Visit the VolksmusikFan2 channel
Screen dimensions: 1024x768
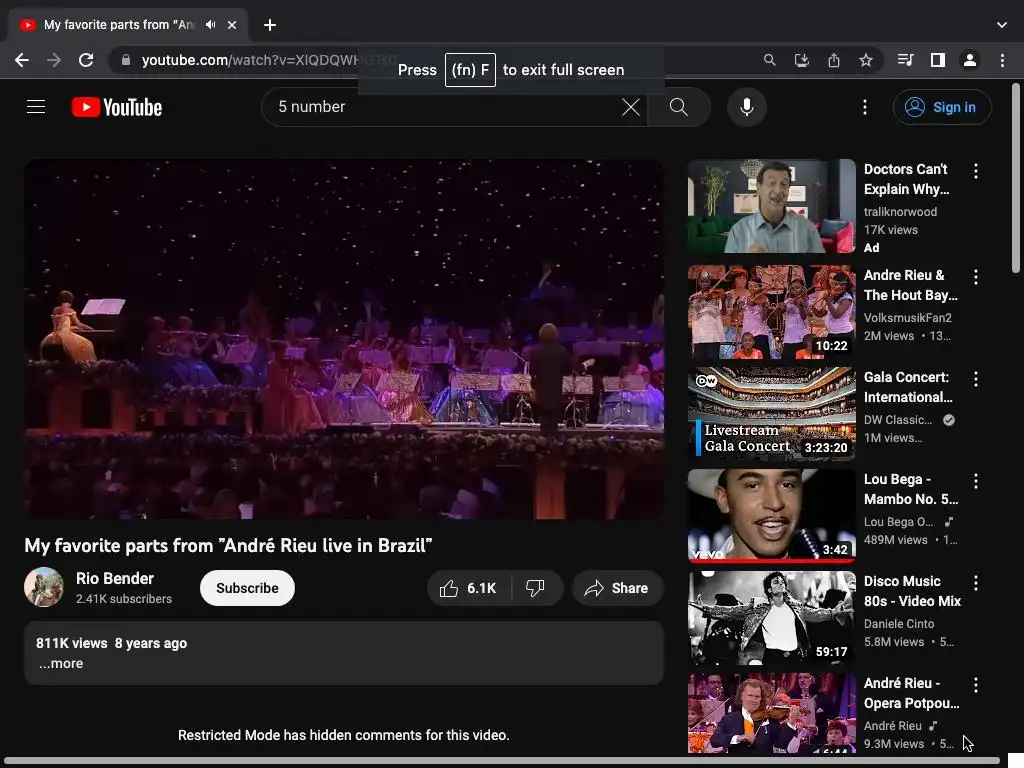tap(908, 318)
